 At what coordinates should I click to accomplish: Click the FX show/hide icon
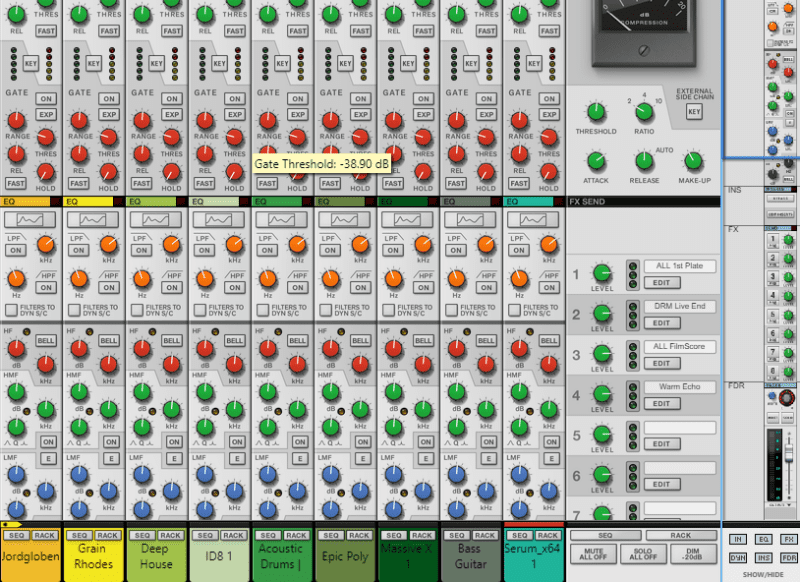(x=789, y=539)
